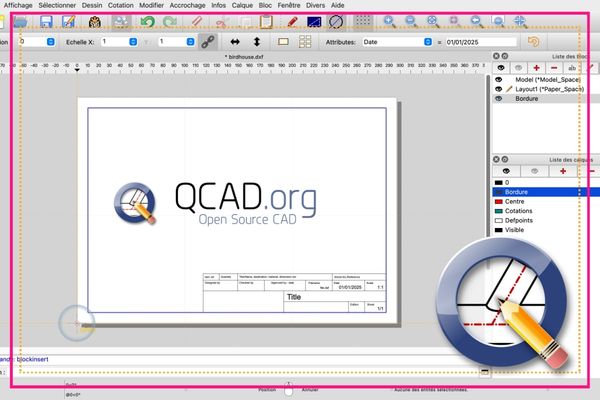Click the Save floppy disk icon
600x400 pixels.
[x=46, y=21]
